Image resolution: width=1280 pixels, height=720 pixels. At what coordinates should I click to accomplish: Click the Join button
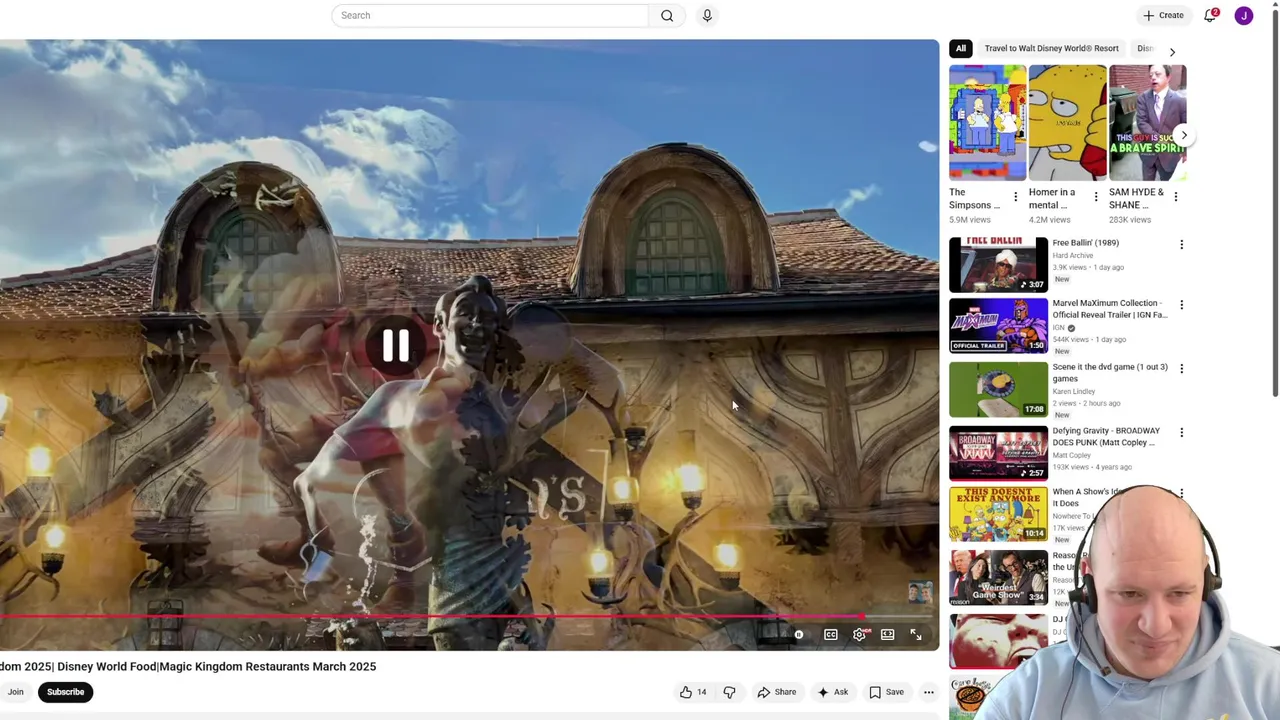15,692
